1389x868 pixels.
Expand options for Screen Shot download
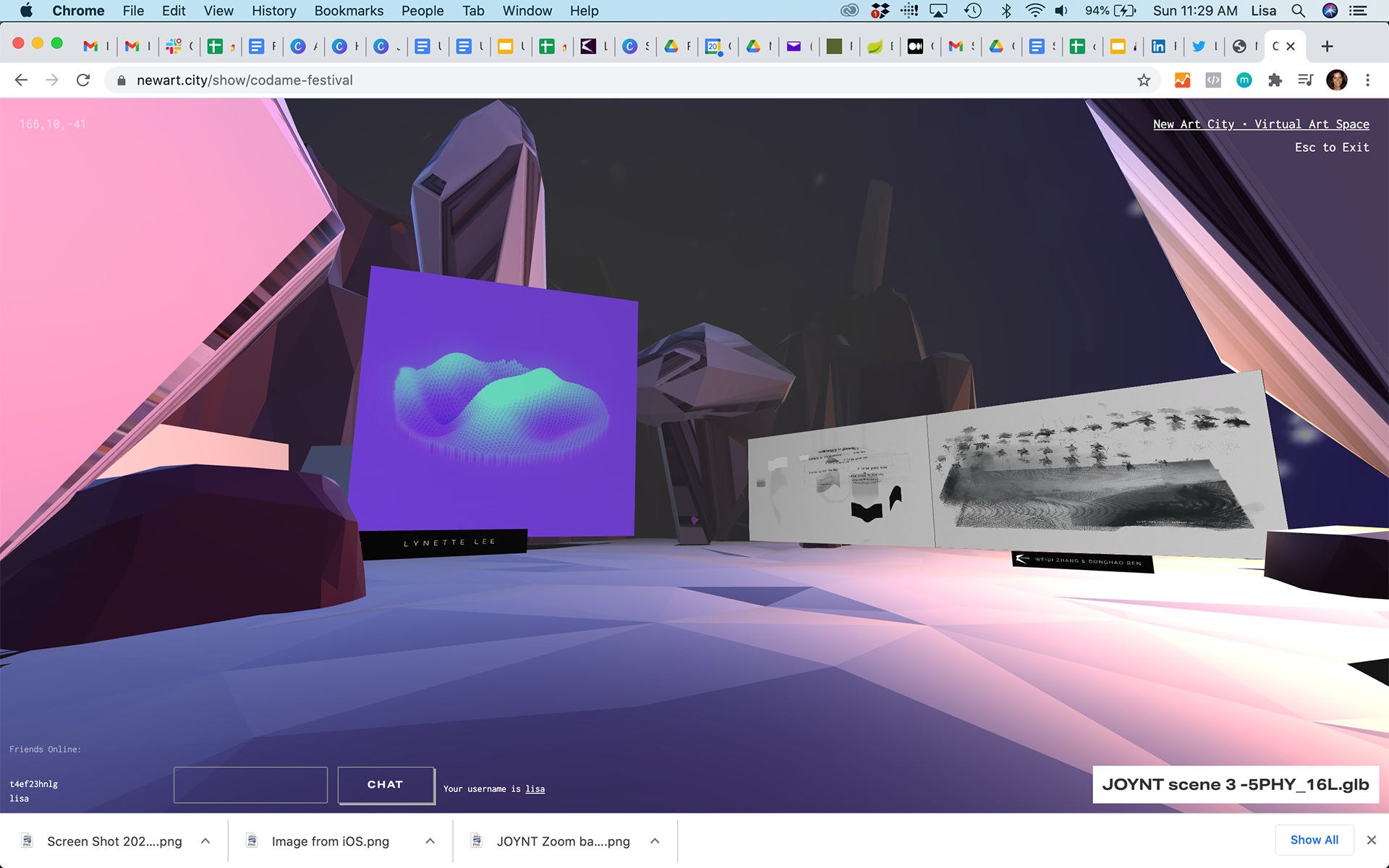tap(205, 841)
